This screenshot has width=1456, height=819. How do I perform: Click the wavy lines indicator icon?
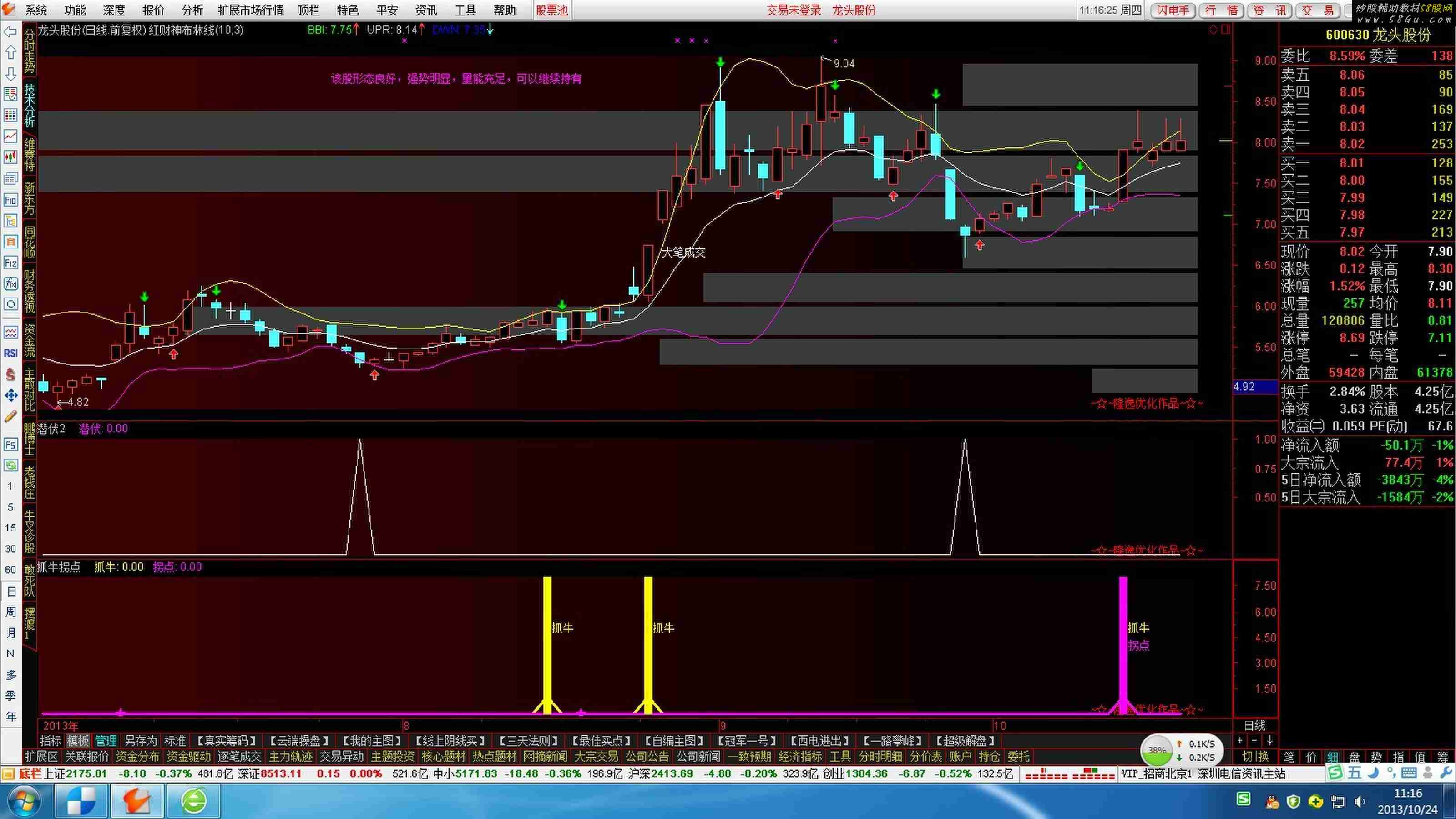click(10, 332)
